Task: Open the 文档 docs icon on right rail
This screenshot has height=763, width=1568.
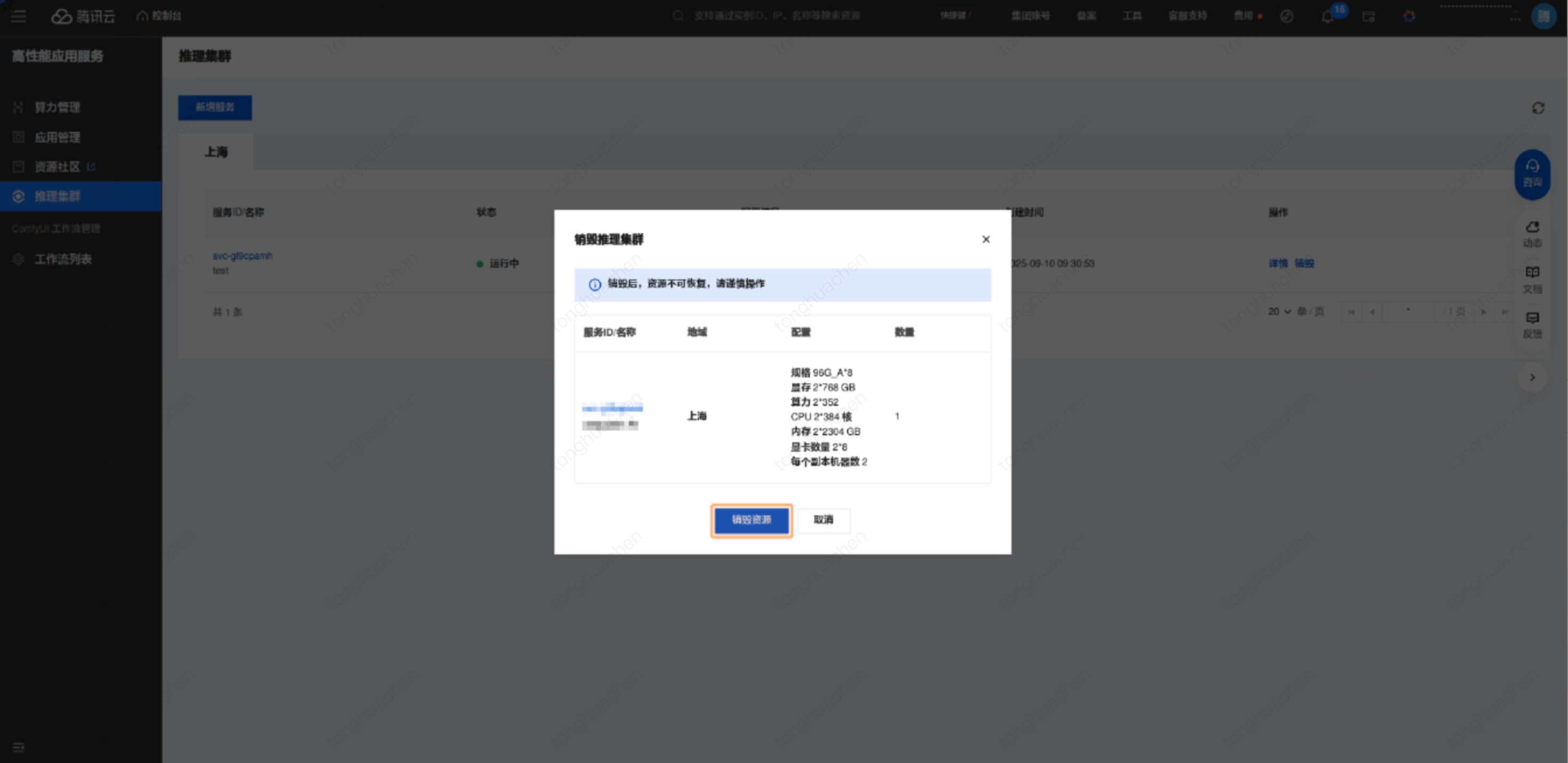Action: pyautogui.click(x=1532, y=279)
